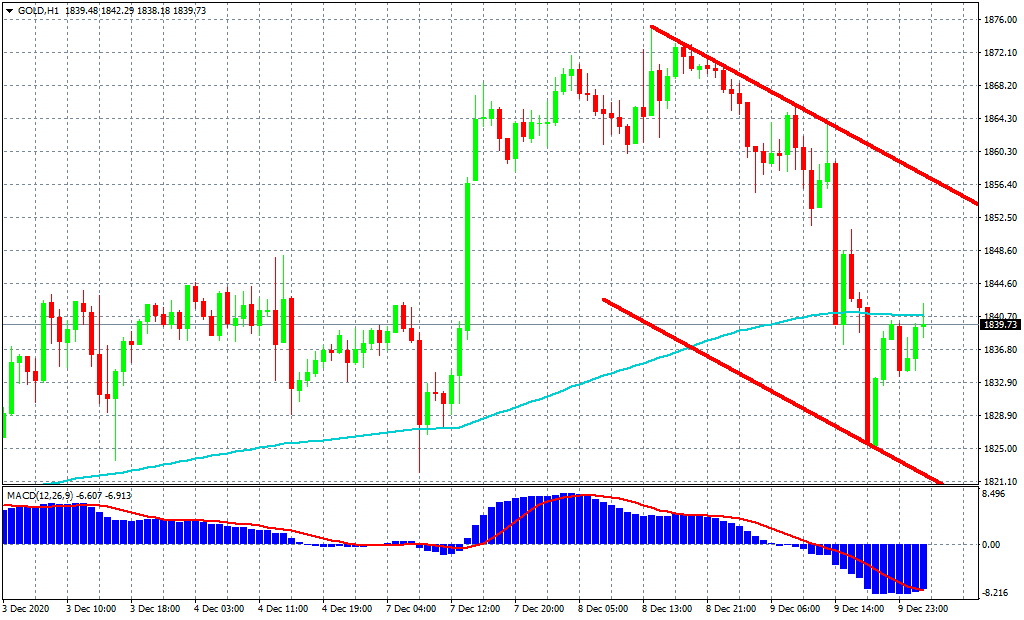Click the 1821.10 price axis label

[1000, 482]
